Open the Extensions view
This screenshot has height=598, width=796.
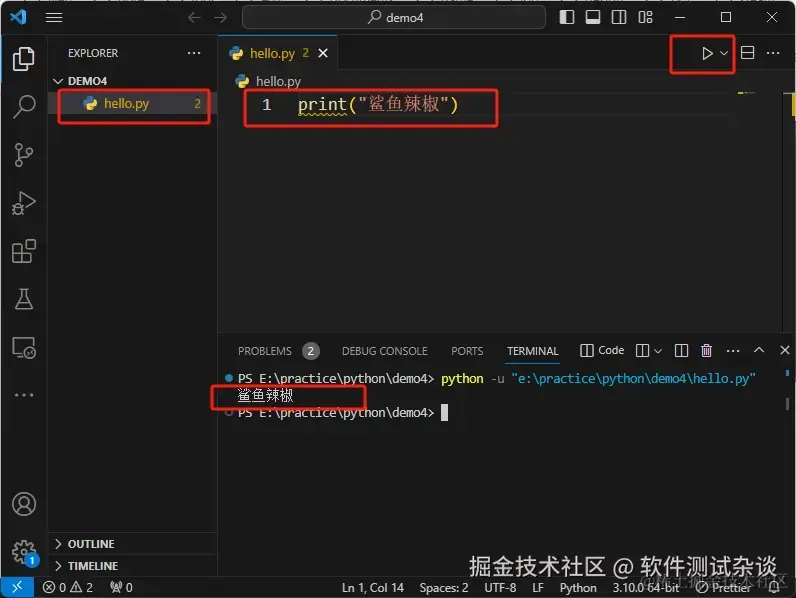click(x=23, y=251)
